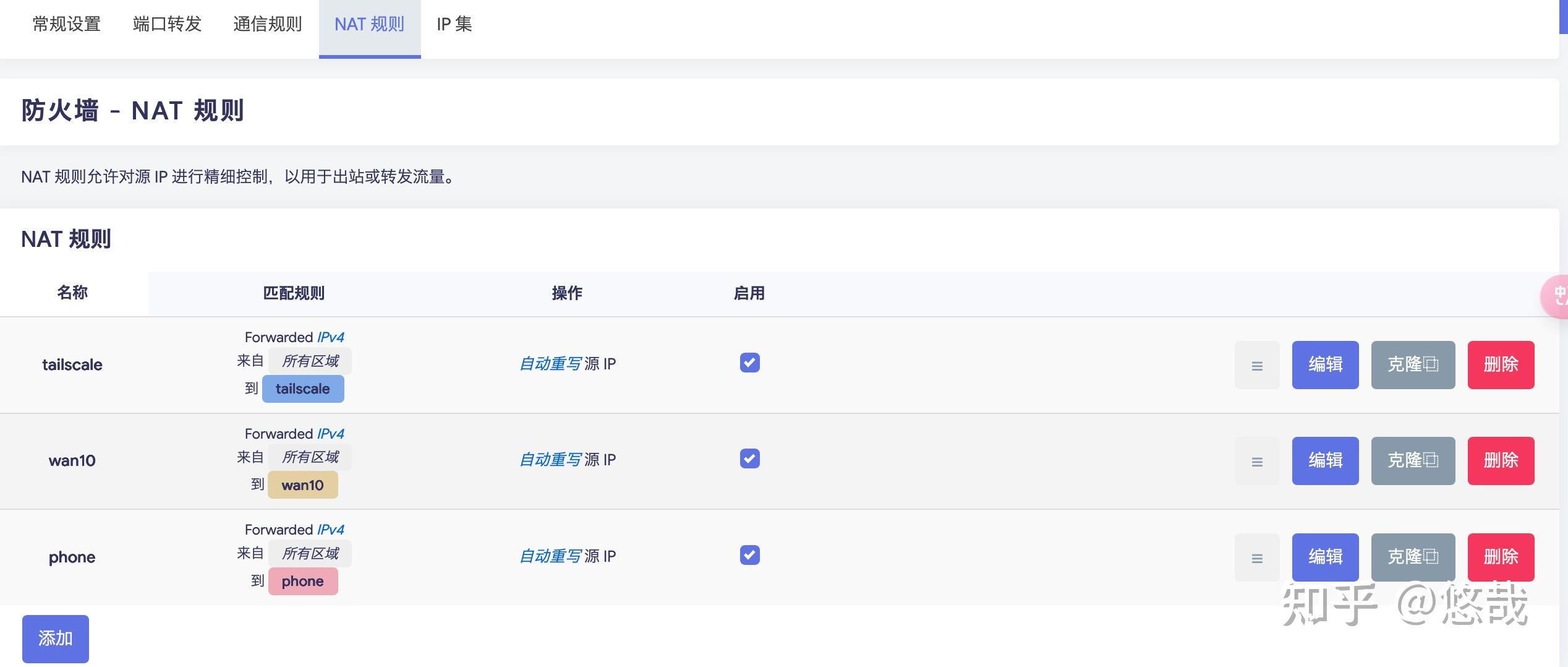Image resolution: width=1568 pixels, height=667 pixels.
Task: Switch to the 通信规则 tab
Action: (x=266, y=25)
